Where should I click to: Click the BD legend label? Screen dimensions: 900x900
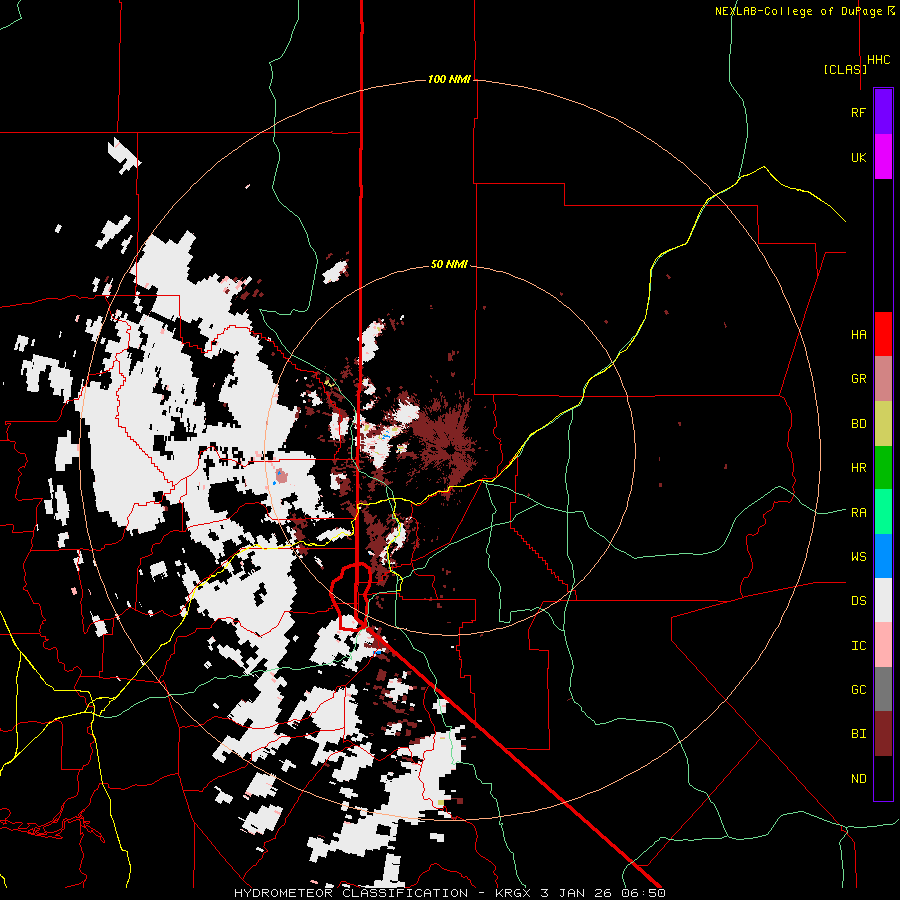coord(858,424)
